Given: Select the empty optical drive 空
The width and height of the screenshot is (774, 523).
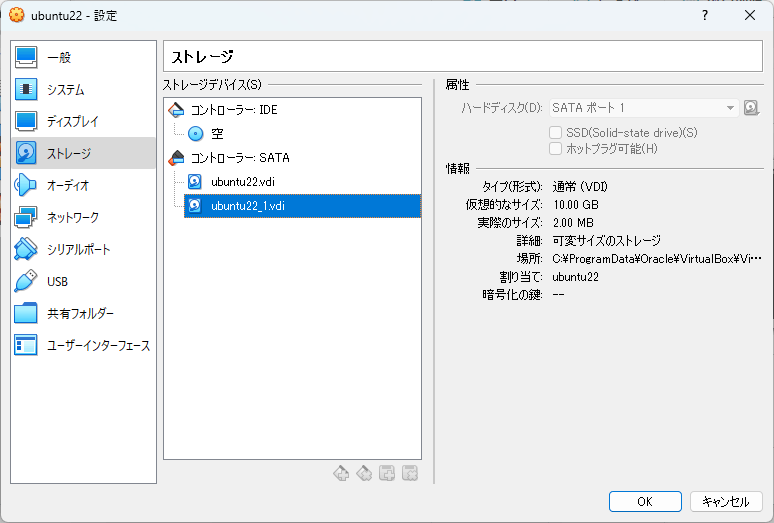Looking at the screenshot, I should [303, 133].
